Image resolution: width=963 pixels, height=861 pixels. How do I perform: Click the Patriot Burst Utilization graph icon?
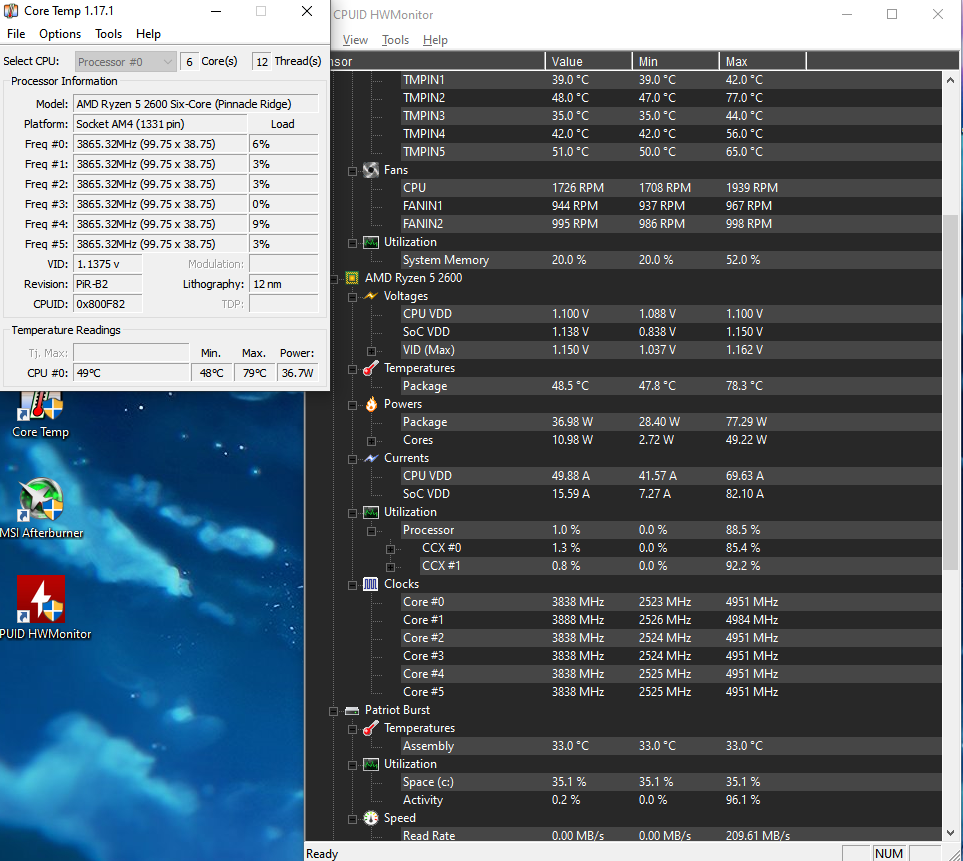[370, 764]
